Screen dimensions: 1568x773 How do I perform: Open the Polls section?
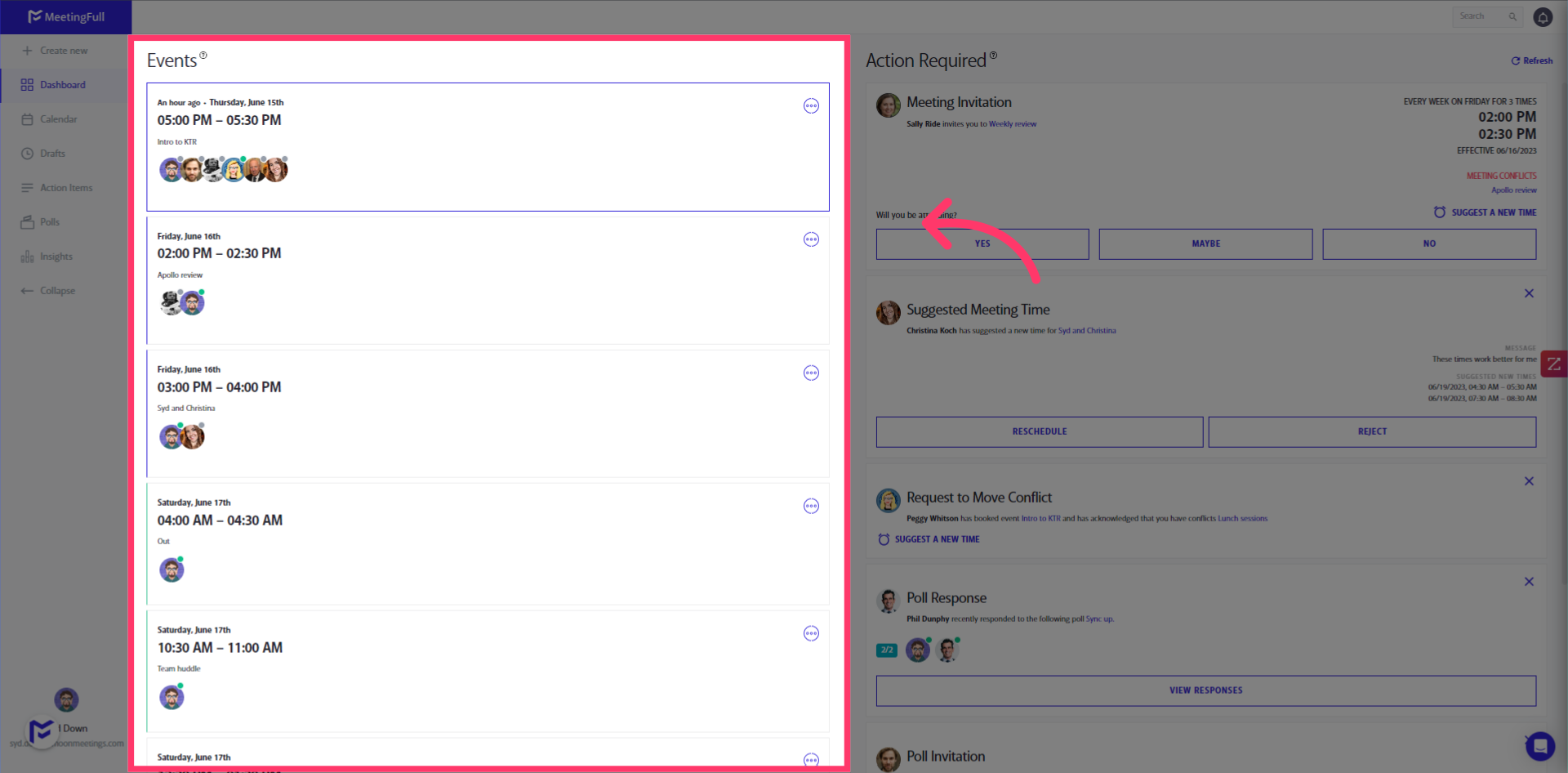pos(49,221)
